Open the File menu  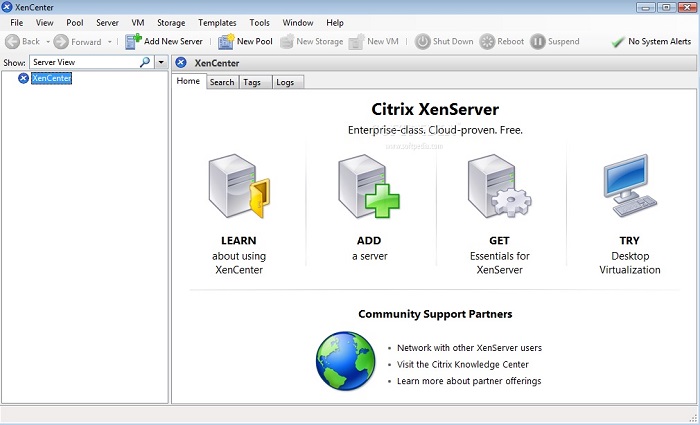coord(17,23)
